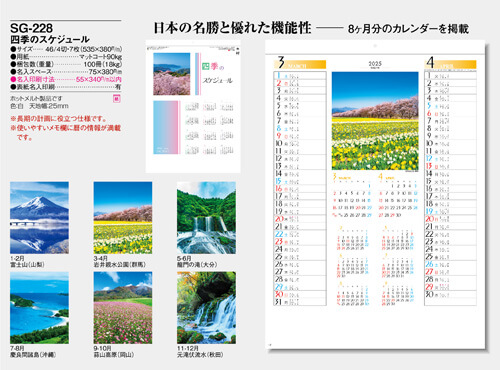Viewport: 500px width, 370px height.
Task: Click the SG-228 product code heading
Action: point(32,28)
